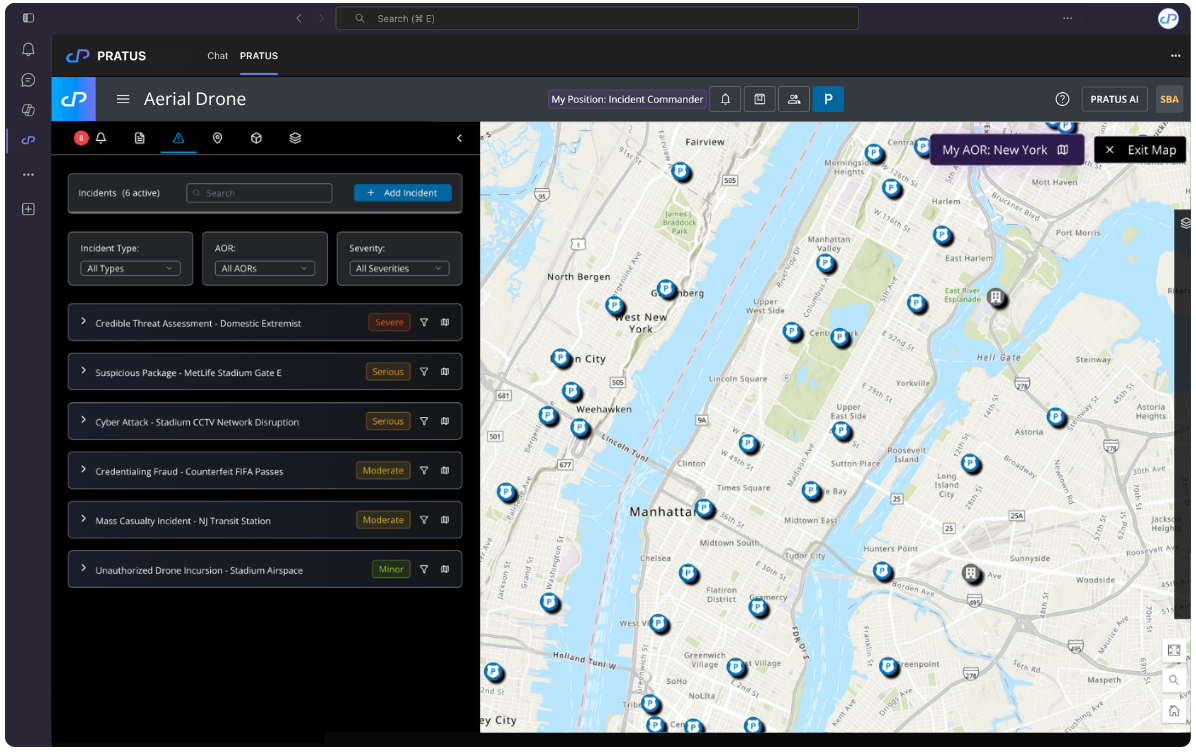The width and height of the screenshot is (1196, 752).
Task: Collapse the left panel with chevron arrow
Action: (x=459, y=138)
